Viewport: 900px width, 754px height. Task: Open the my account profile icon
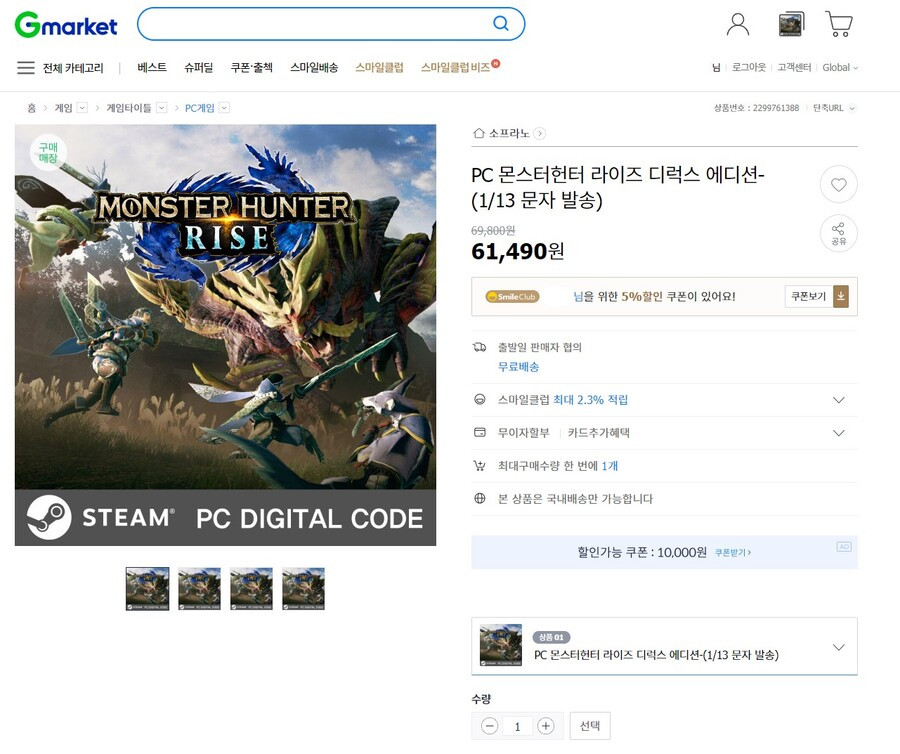pos(738,25)
